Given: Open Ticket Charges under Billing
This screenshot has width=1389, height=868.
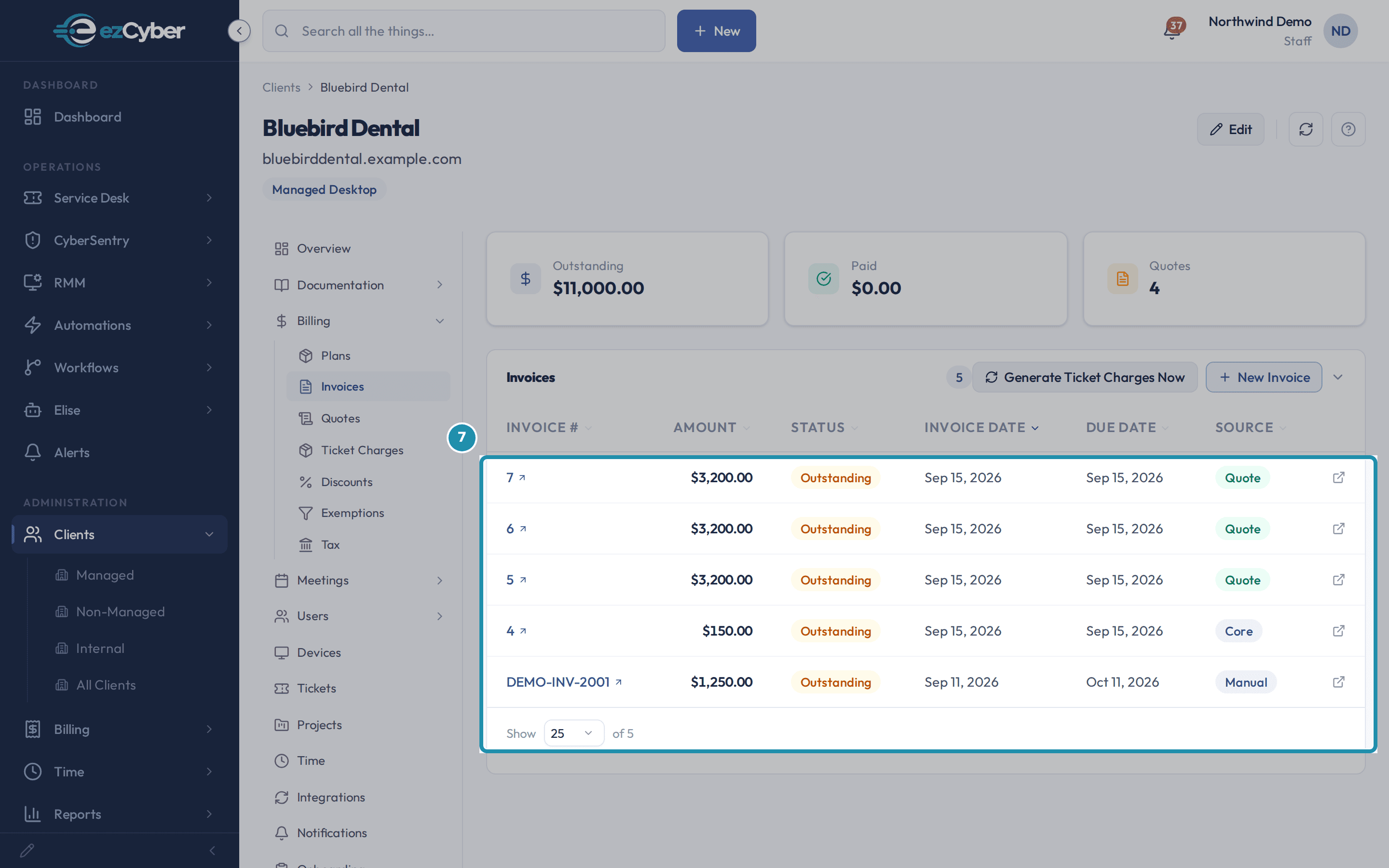Looking at the screenshot, I should click(368, 450).
